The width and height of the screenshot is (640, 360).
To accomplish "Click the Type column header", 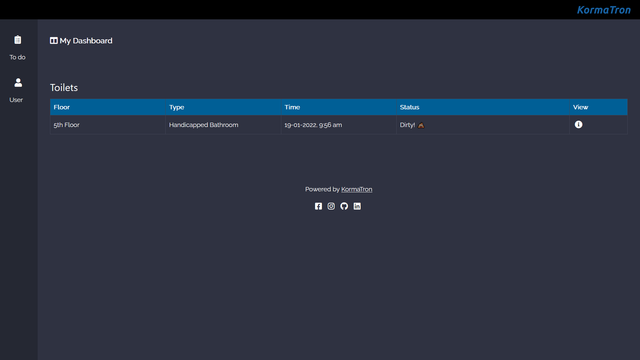I will [x=223, y=107].
